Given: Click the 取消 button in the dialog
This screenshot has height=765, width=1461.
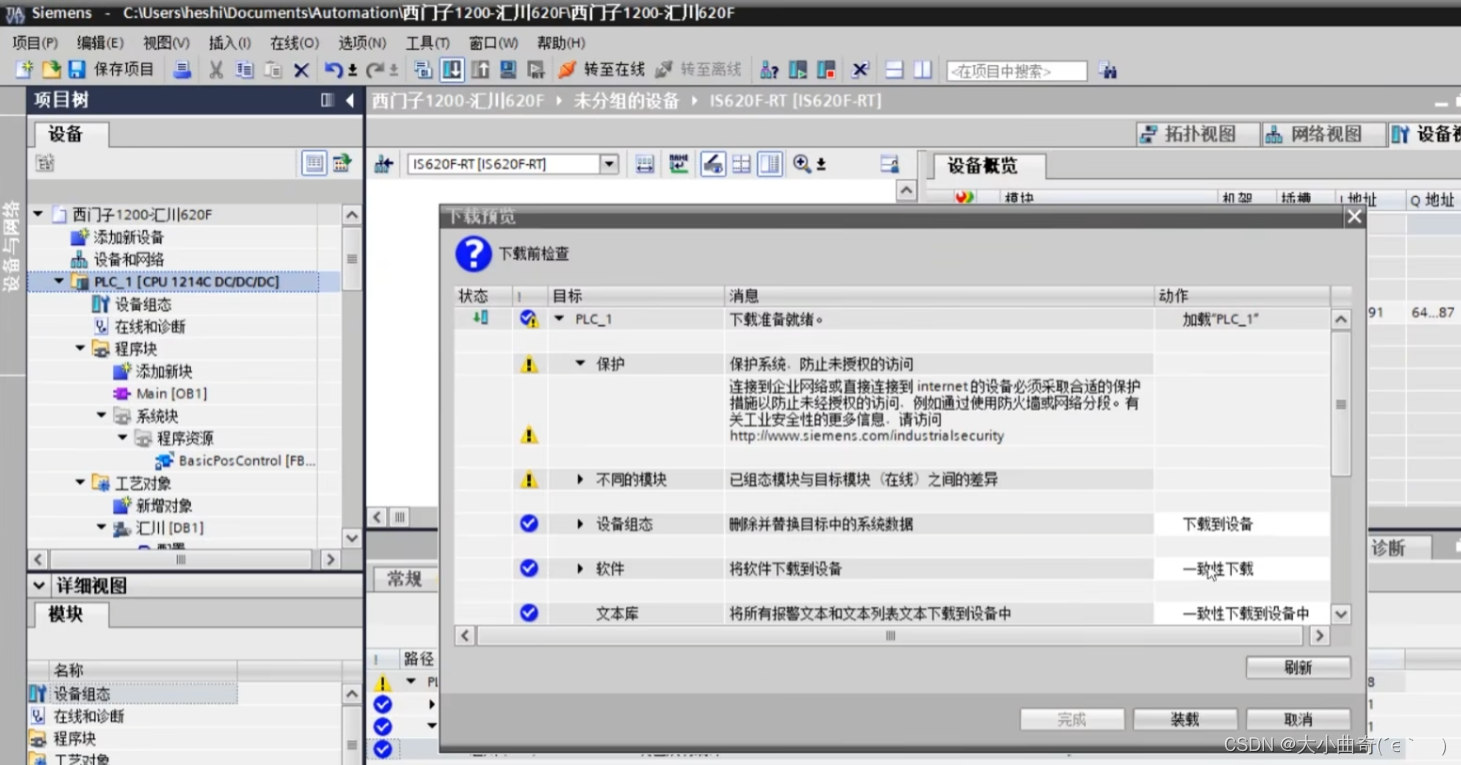Looking at the screenshot, I should (1298, 720).
